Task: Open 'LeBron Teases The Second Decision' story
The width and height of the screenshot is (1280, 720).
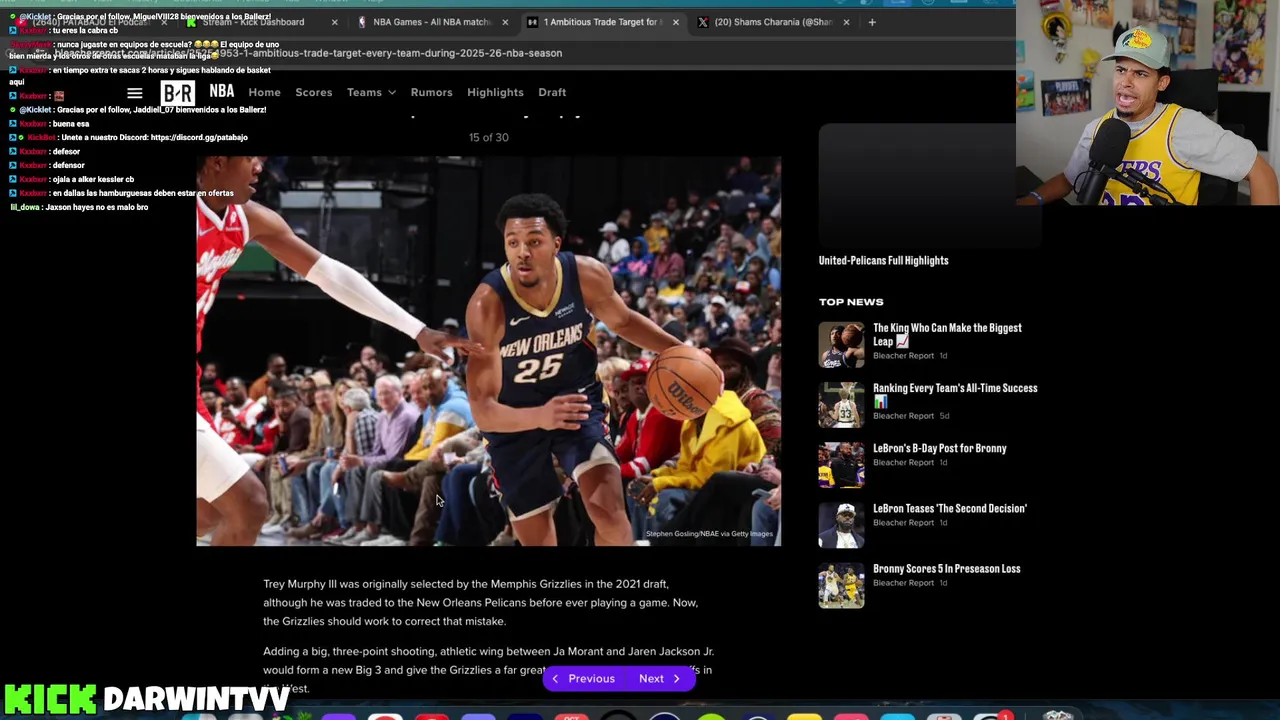Action: tap(949, 508)
